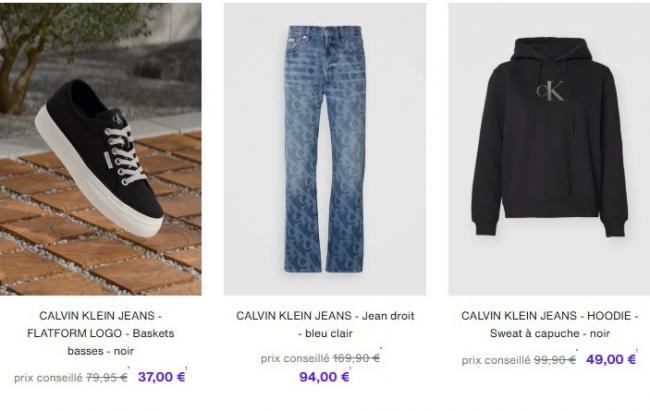Screen dimensions: 650x411
Task: Click the crossed-out 79,95 € price
Action: 107,377
